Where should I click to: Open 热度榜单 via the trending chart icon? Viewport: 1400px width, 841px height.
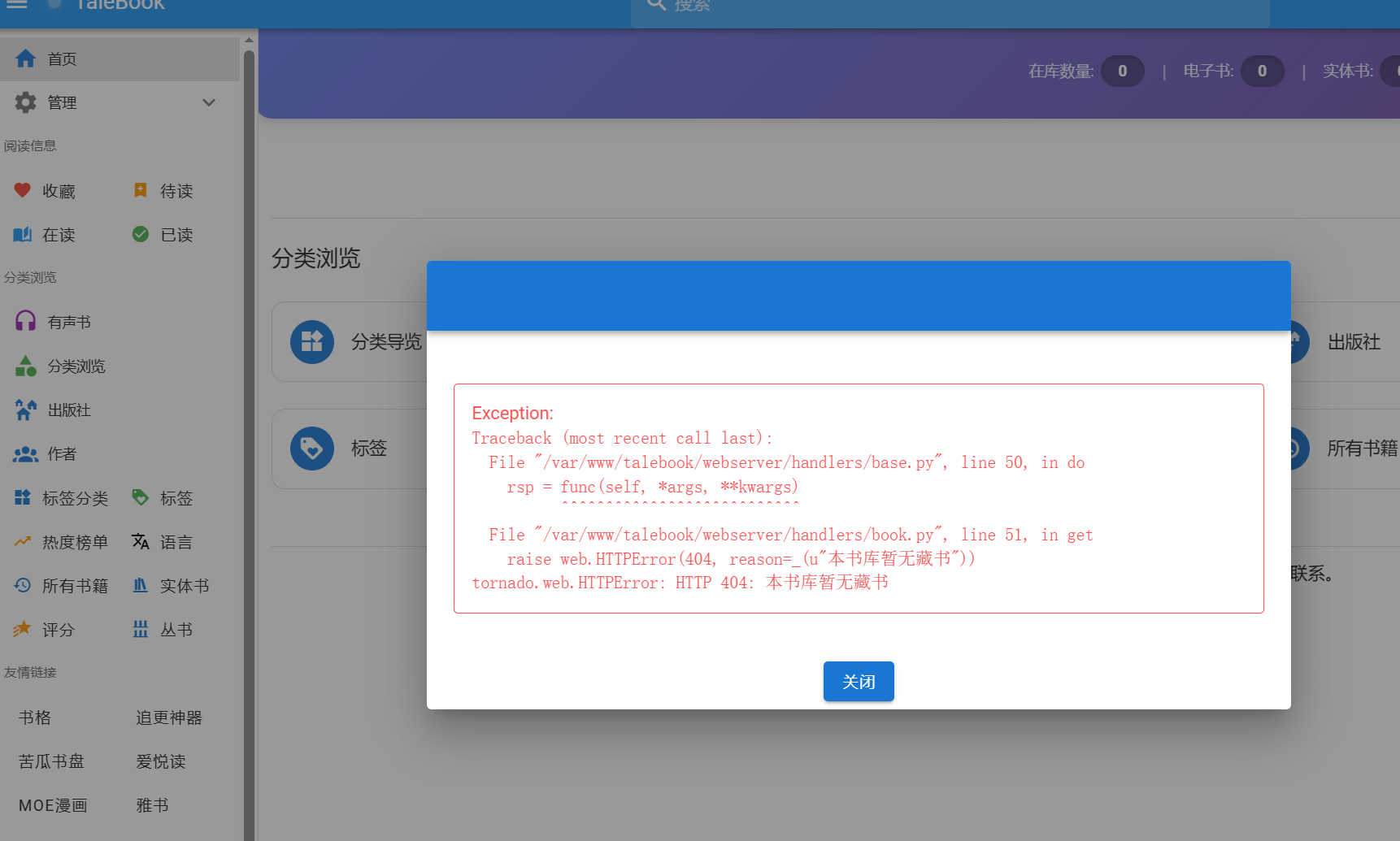coord(23,541)
